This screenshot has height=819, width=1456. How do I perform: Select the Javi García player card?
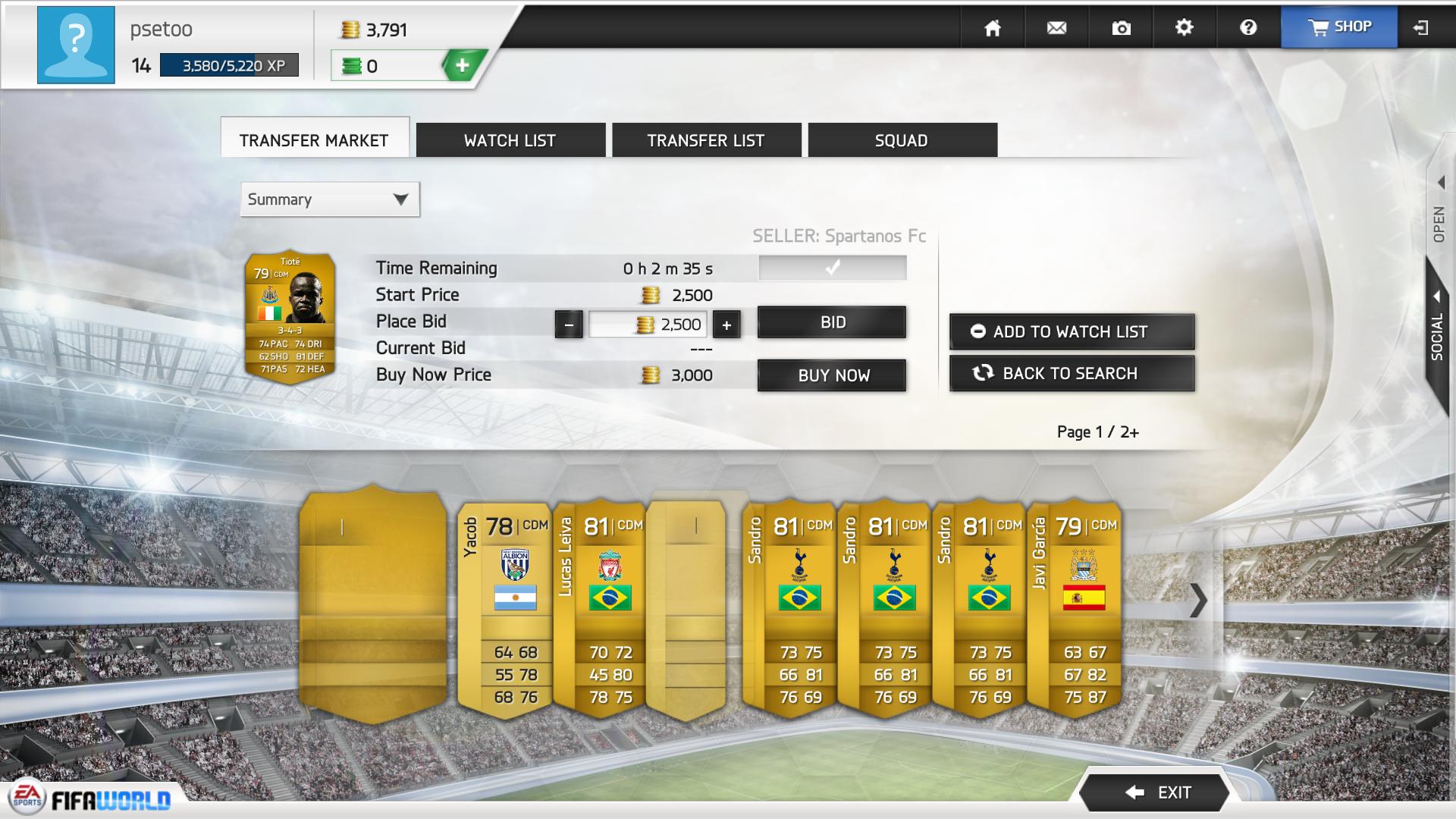click(x=1075, y=607)
